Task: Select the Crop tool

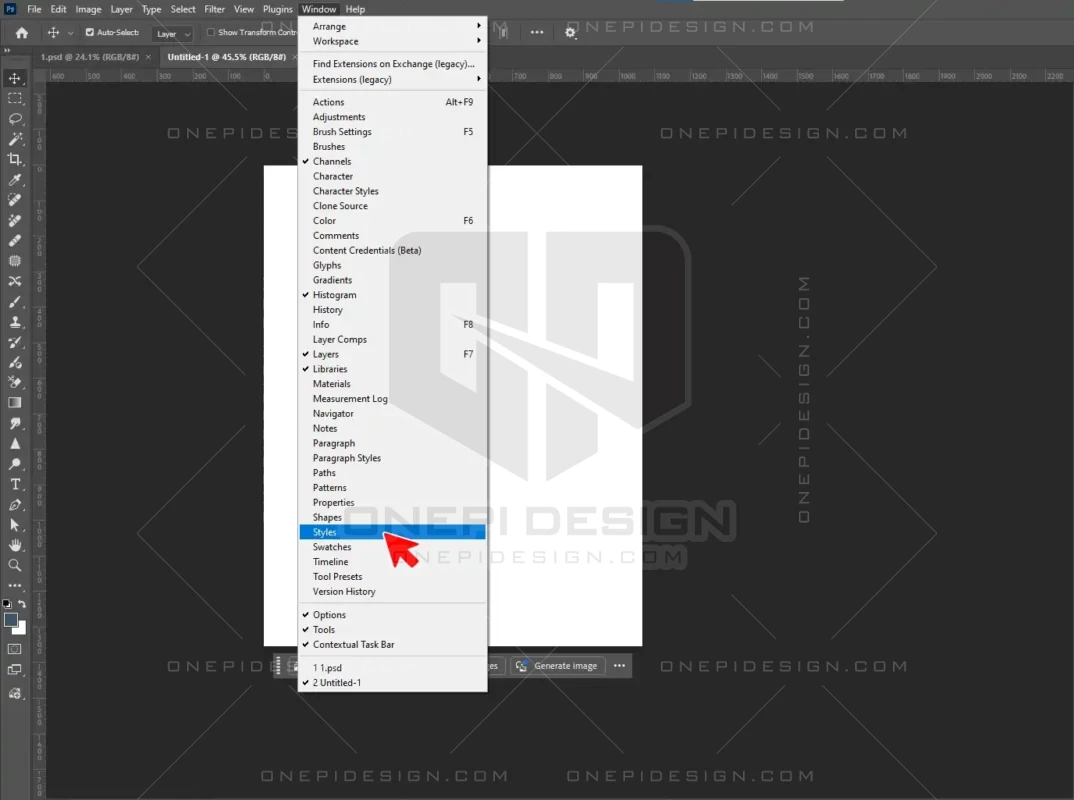Action: [15, 160]
